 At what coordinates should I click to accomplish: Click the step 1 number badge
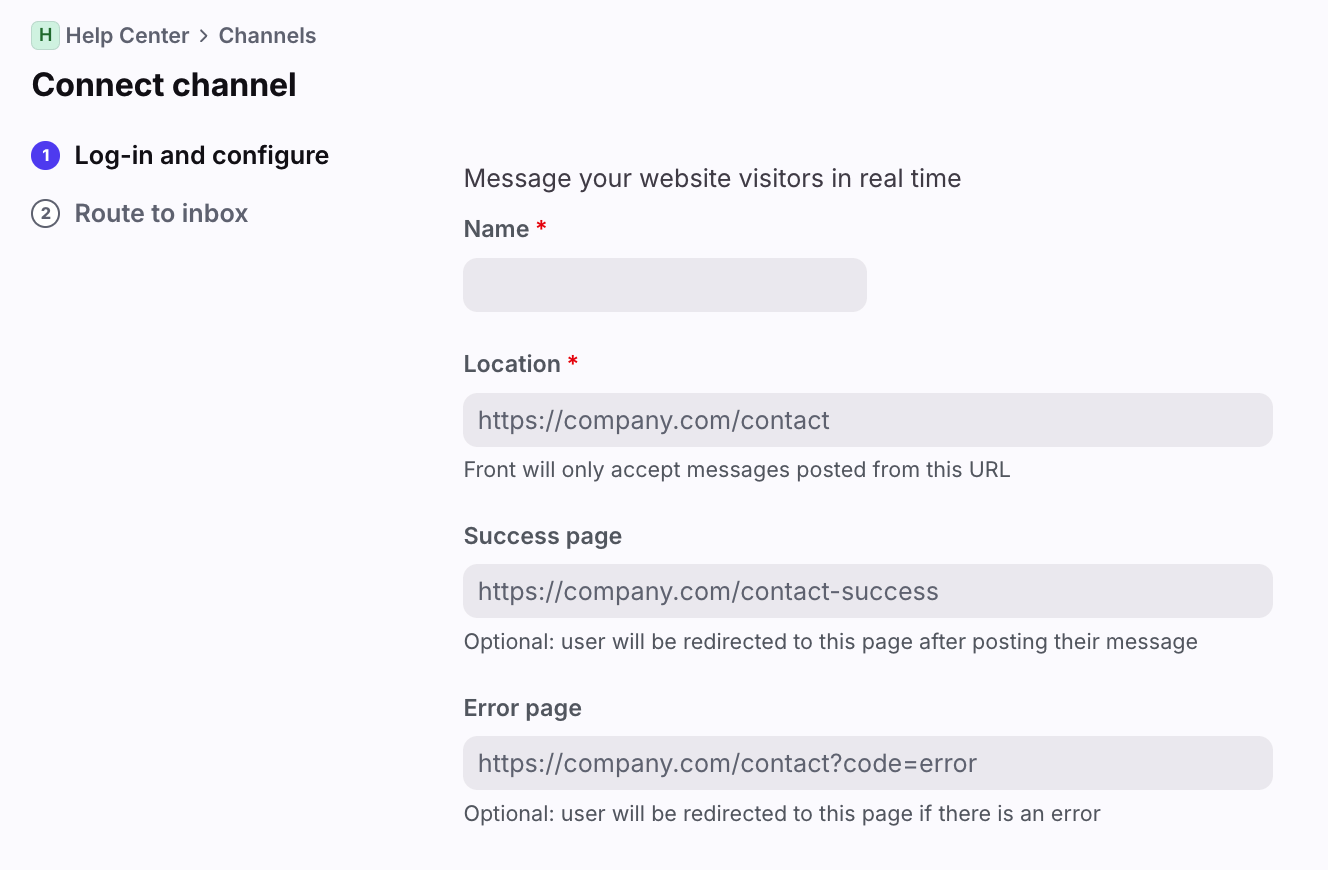[x=46, y=156]
